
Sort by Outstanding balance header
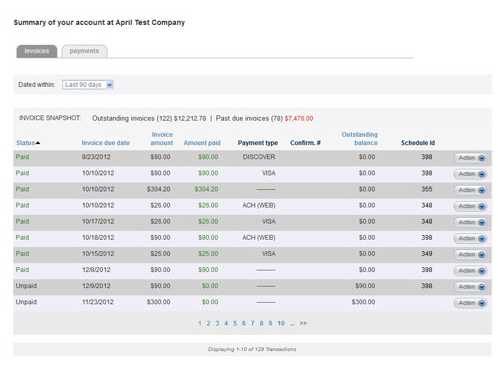[x=360, y=139]
